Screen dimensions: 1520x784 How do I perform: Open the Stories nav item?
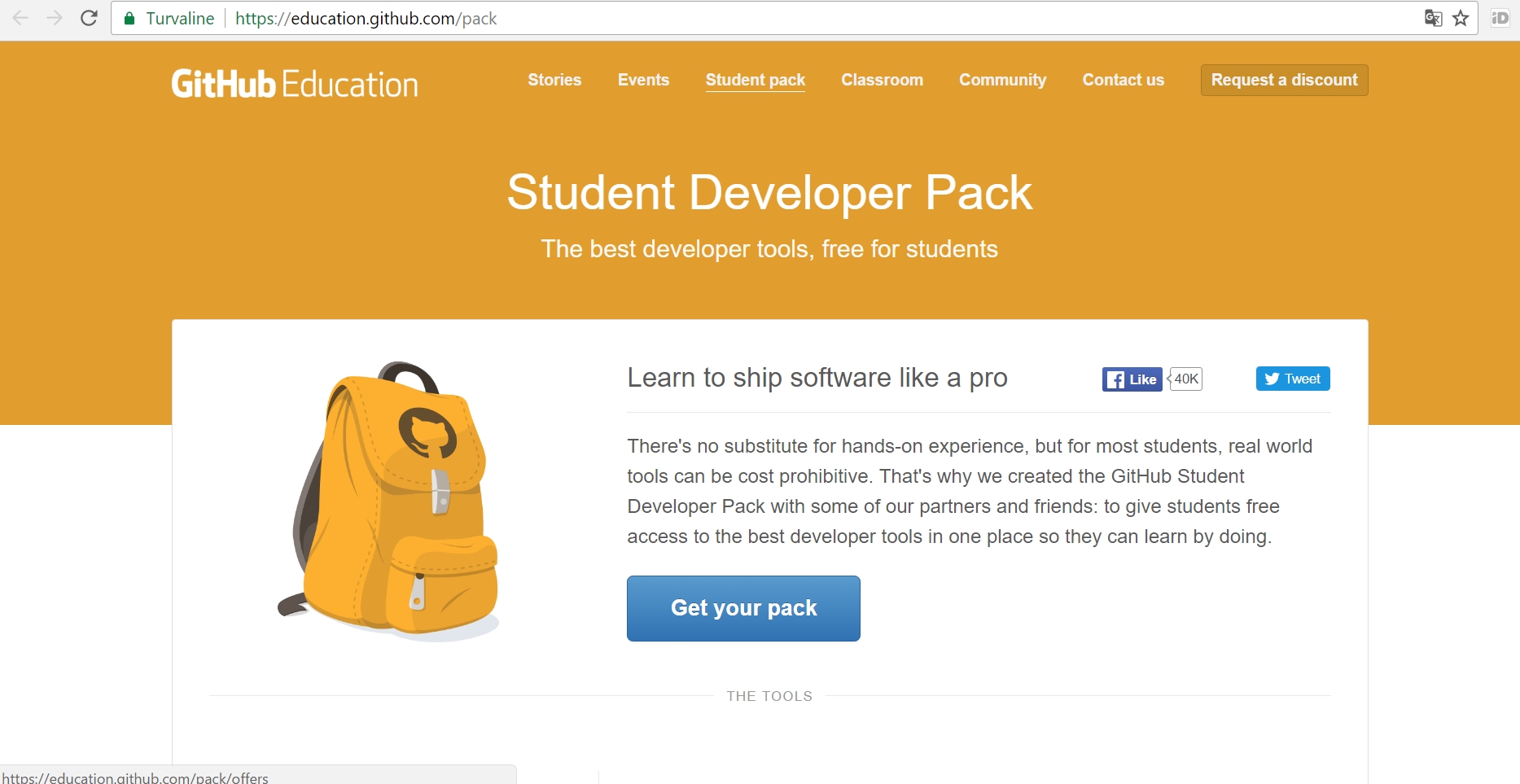[554, 80]
